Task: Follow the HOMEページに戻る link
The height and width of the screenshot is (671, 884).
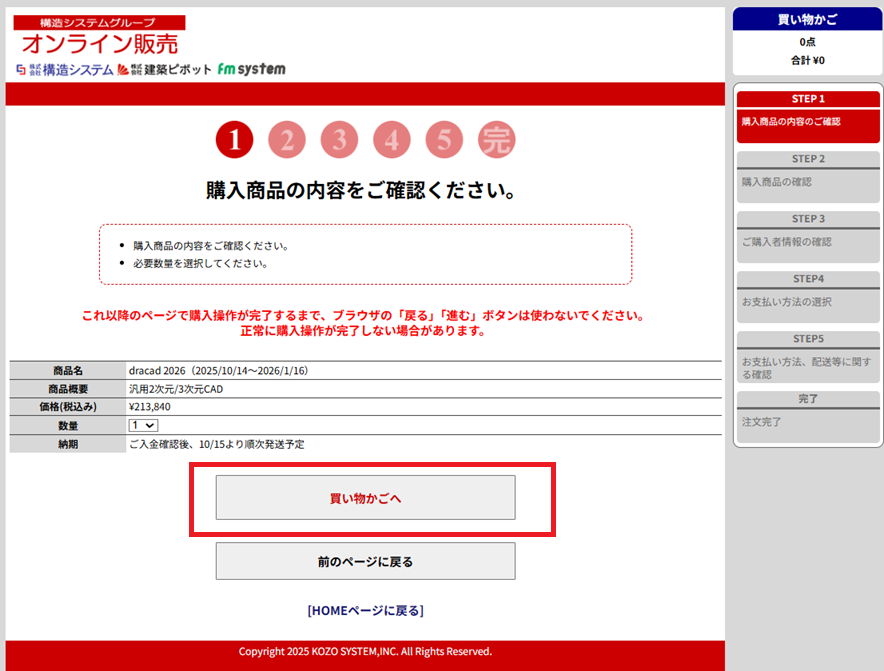Action: pos(365,610)
